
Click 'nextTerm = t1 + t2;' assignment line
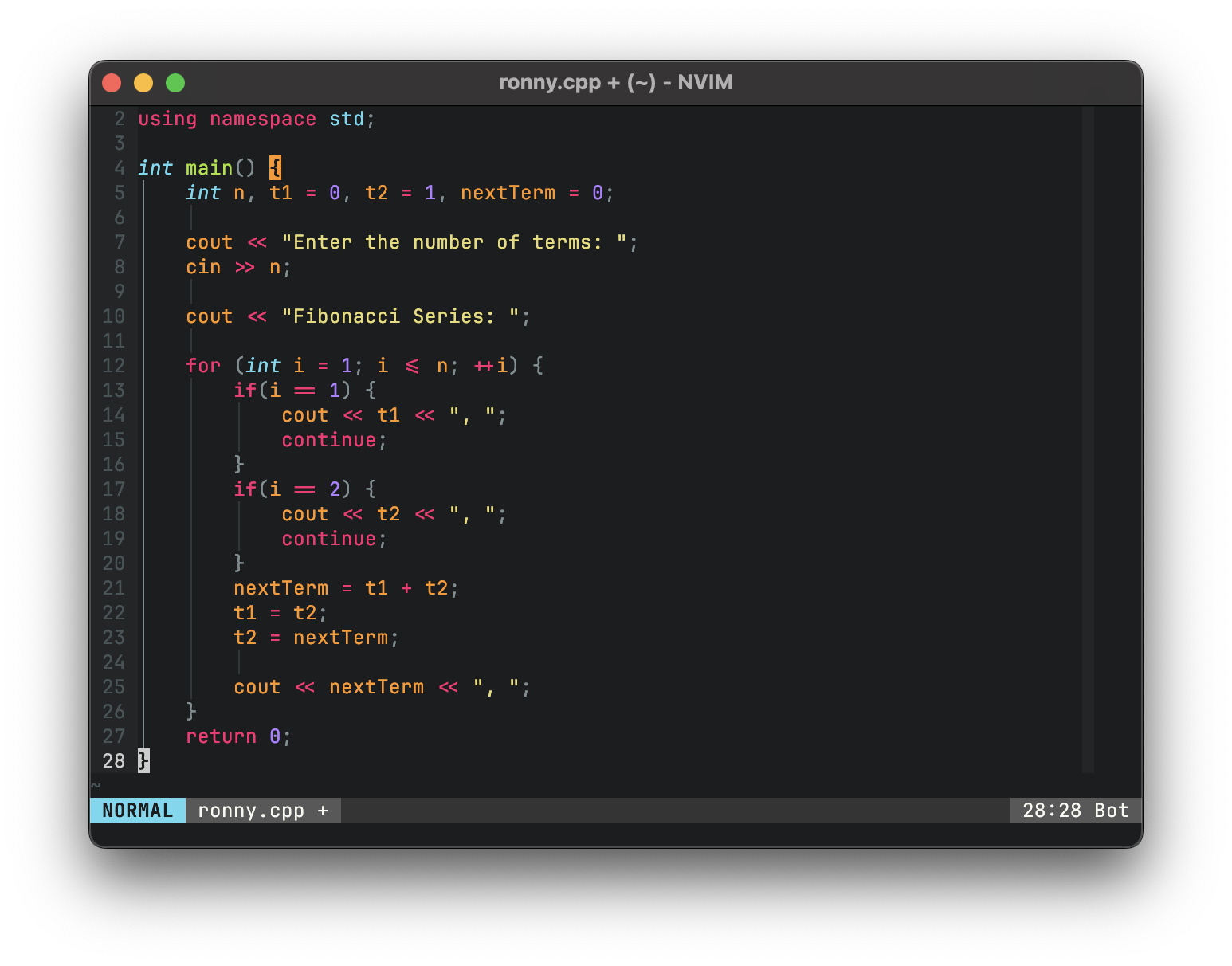click(x=346, y=588)
